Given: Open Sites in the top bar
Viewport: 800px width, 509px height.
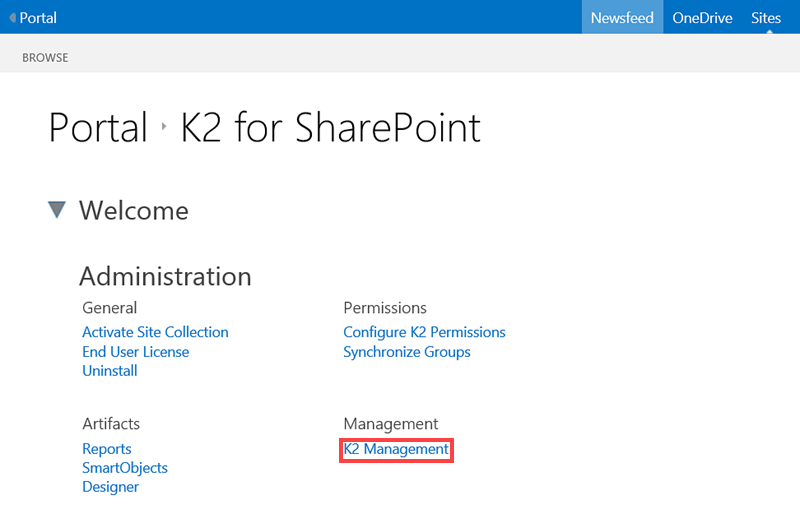Looking at the screenshot, I should 766,18.
